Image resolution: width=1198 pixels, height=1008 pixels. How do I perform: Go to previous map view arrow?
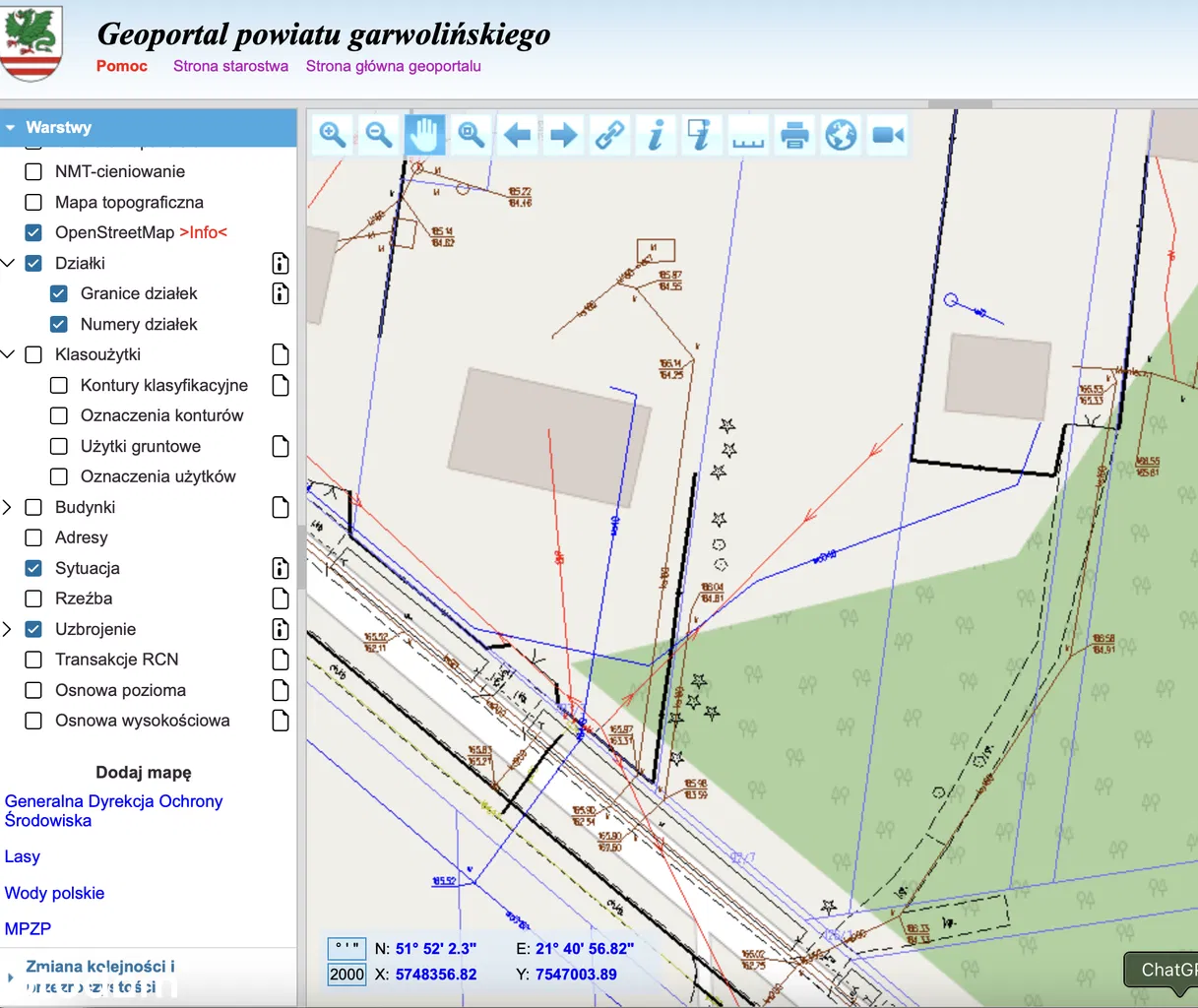517,135
